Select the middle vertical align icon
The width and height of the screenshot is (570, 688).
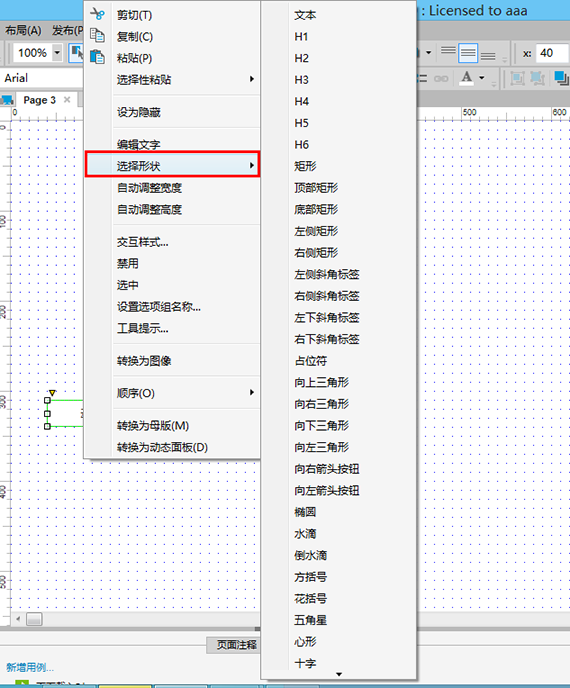click(x=468, y=53)
